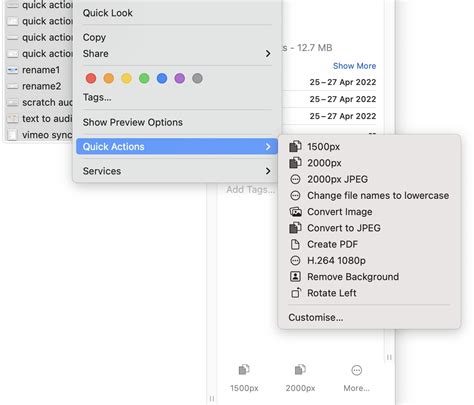The image size is (474, 405).
Task: Select Change file names to lowercase
Action: pyautogui.click(x=369, y=196)
